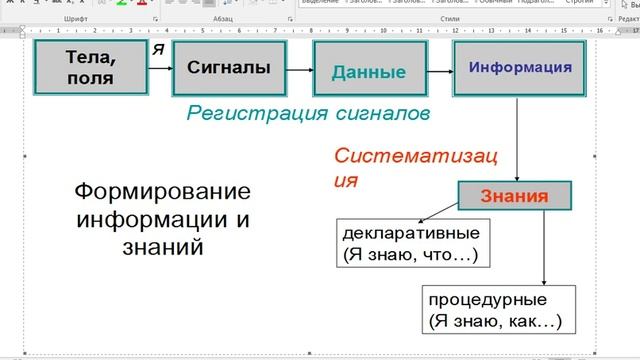Select the 'Данные' diagram box
The height and width of the screenshot is (360, 640).
click(370, 68)
